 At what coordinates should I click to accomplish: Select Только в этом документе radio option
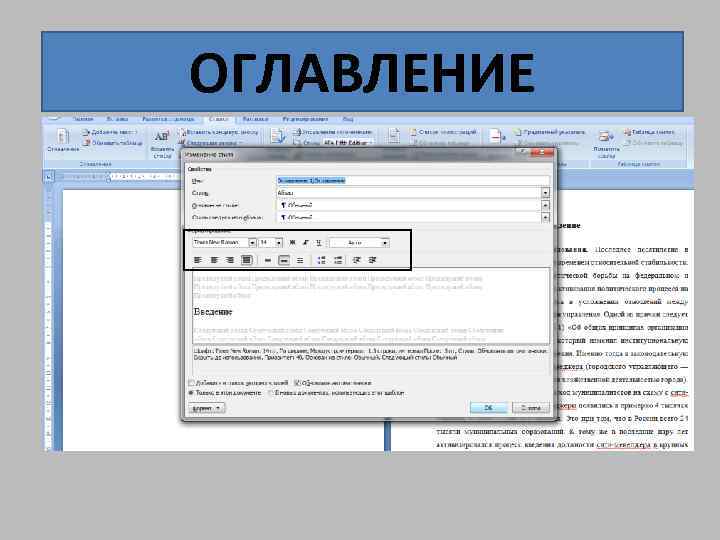coord(191,393)
